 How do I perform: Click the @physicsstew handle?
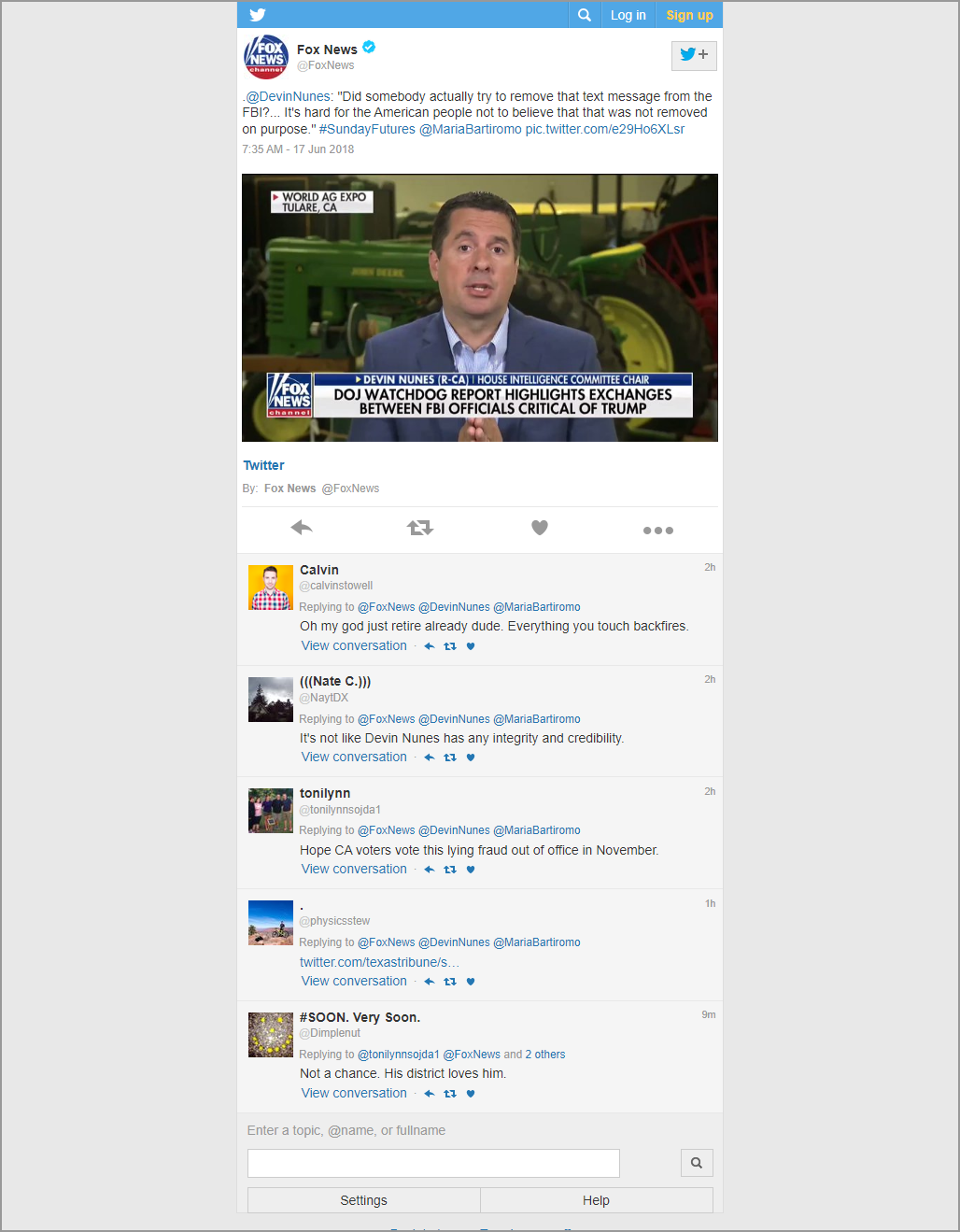click(x=334, y=921)
